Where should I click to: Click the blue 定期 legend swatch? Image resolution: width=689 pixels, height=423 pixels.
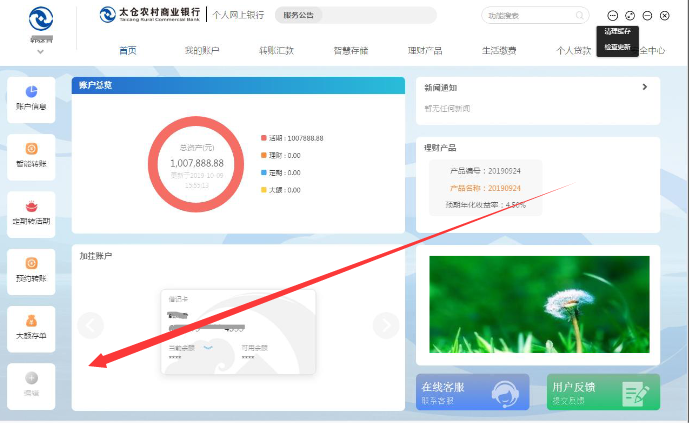point(264,173)
